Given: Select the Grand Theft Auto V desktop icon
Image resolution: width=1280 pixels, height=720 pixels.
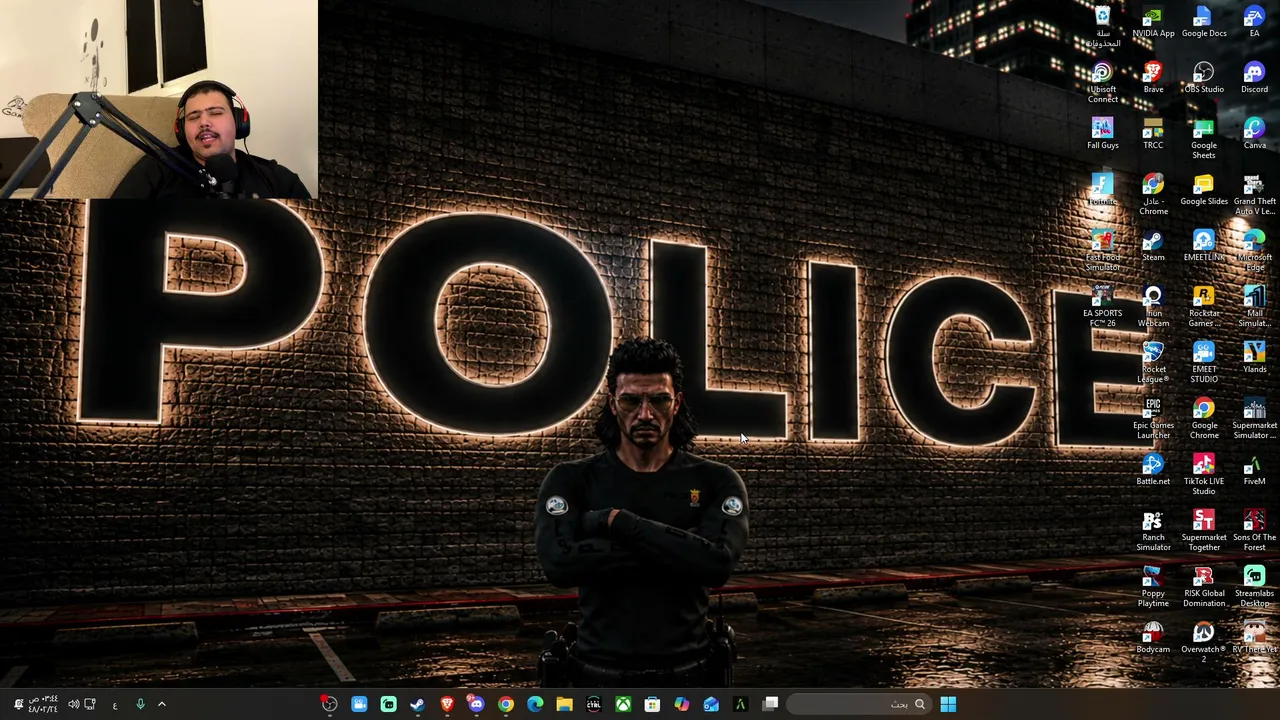Looking at the screenshot, I should coord(1254,195).
